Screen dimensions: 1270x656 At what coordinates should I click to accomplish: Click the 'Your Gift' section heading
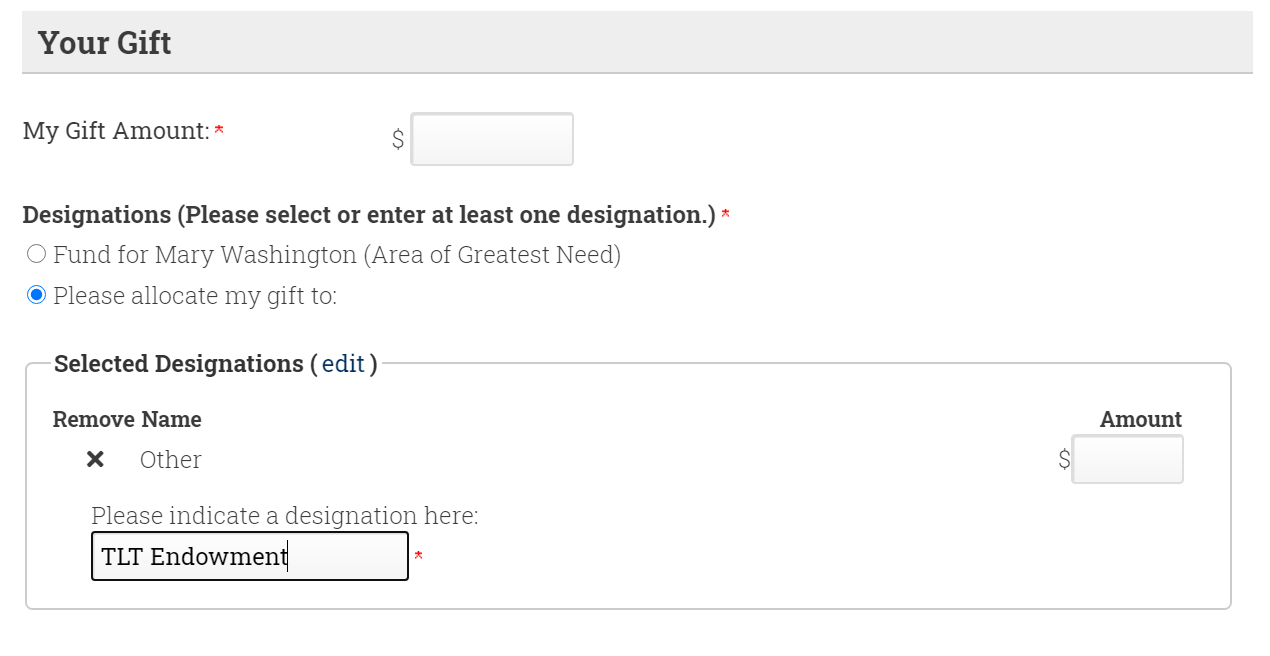(105, 43)
